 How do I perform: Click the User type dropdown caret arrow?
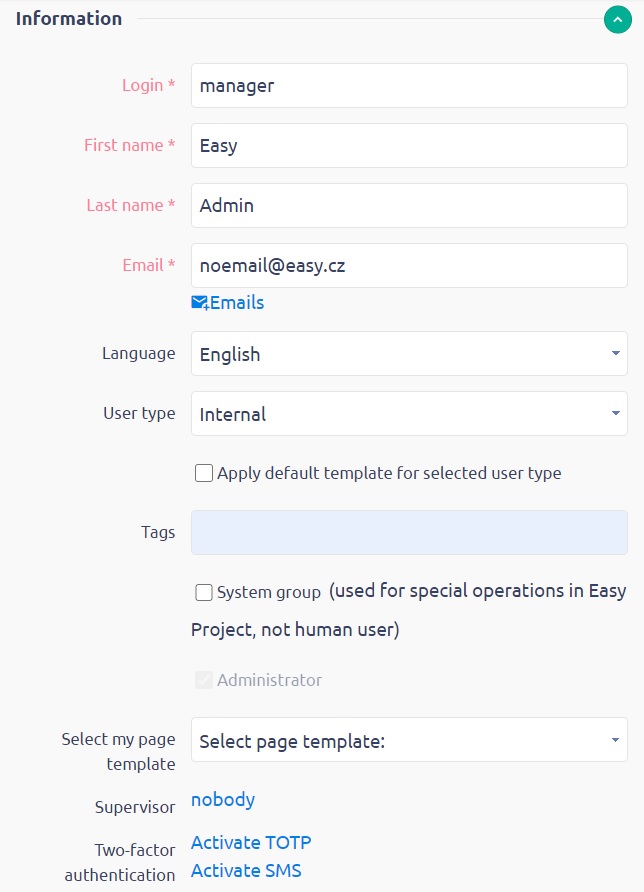617,413
